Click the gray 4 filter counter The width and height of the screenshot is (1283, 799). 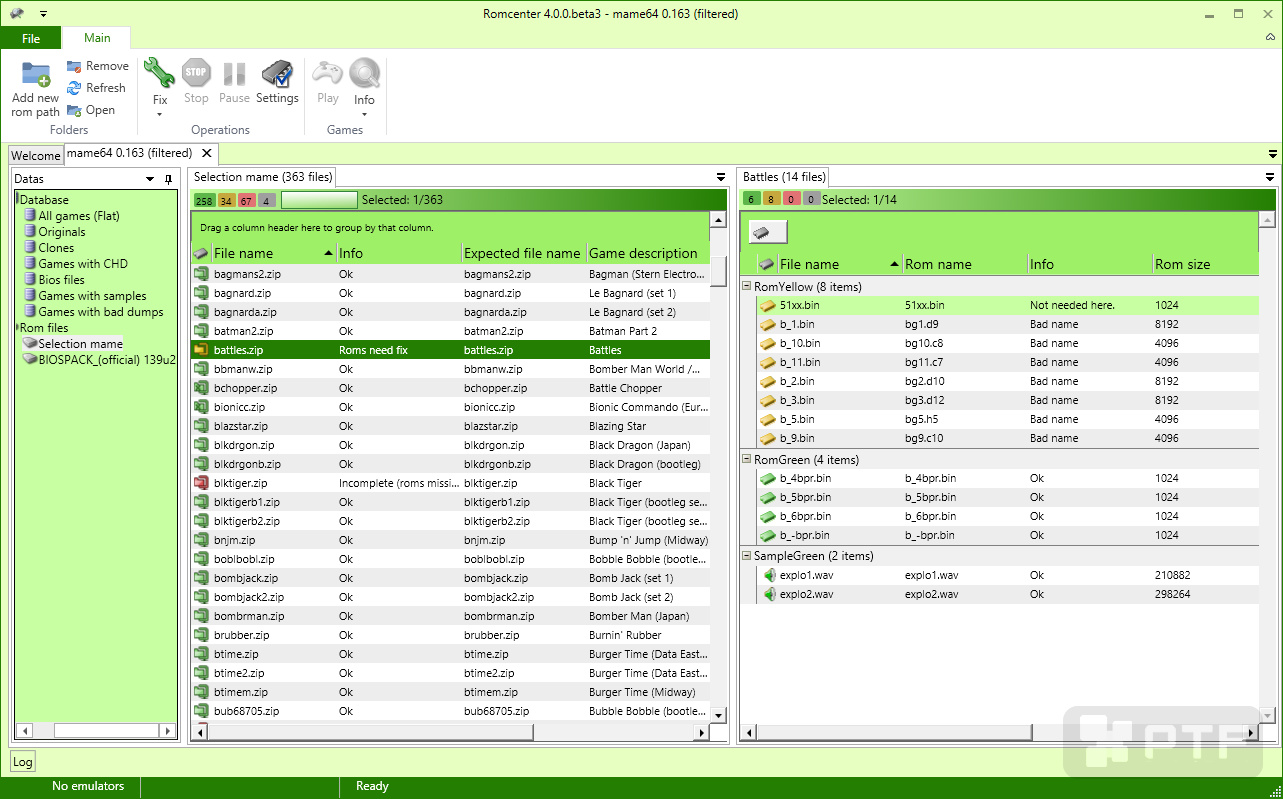pos(266,200)
